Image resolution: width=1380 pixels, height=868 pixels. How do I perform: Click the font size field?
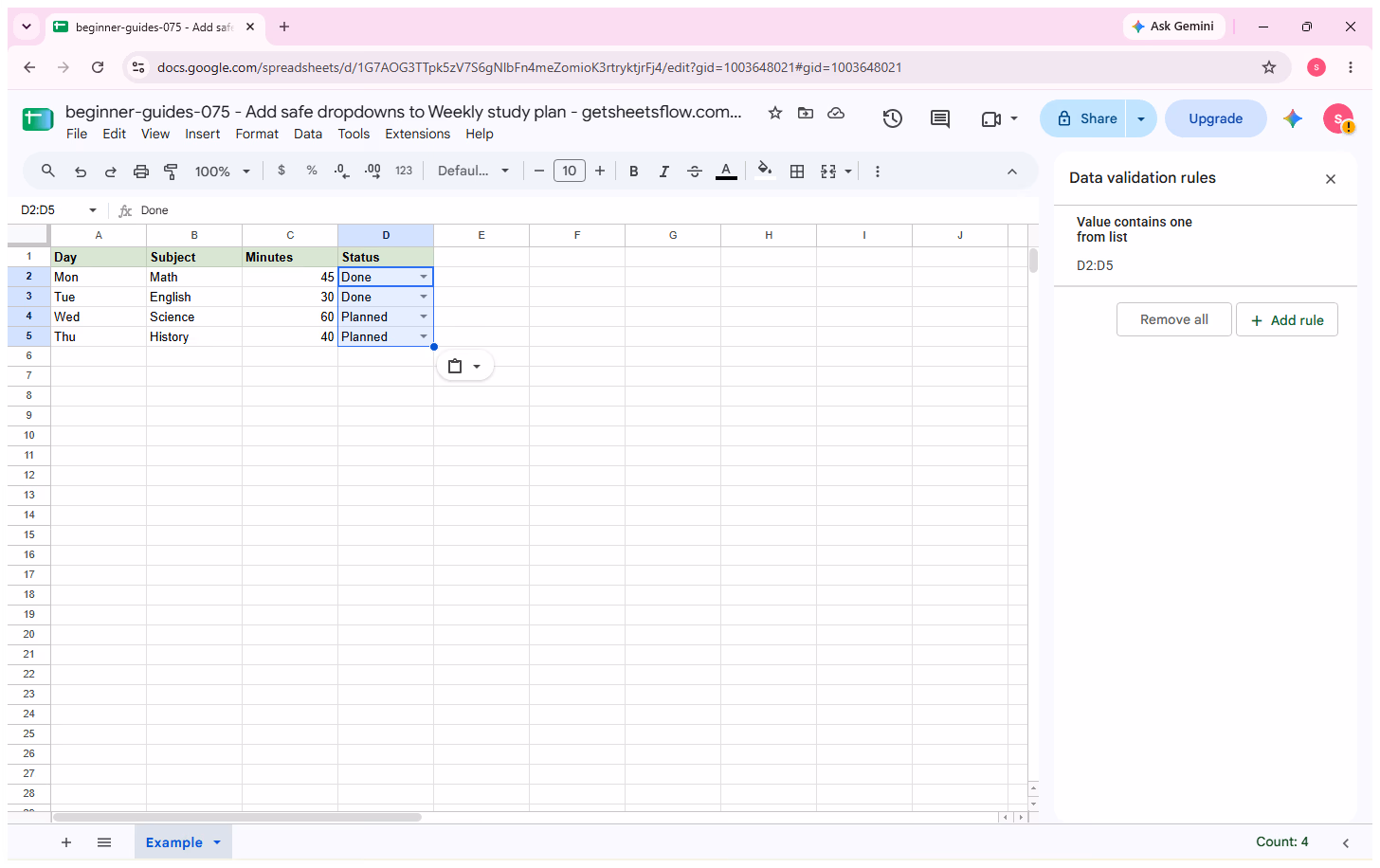[x=570, y=171]
